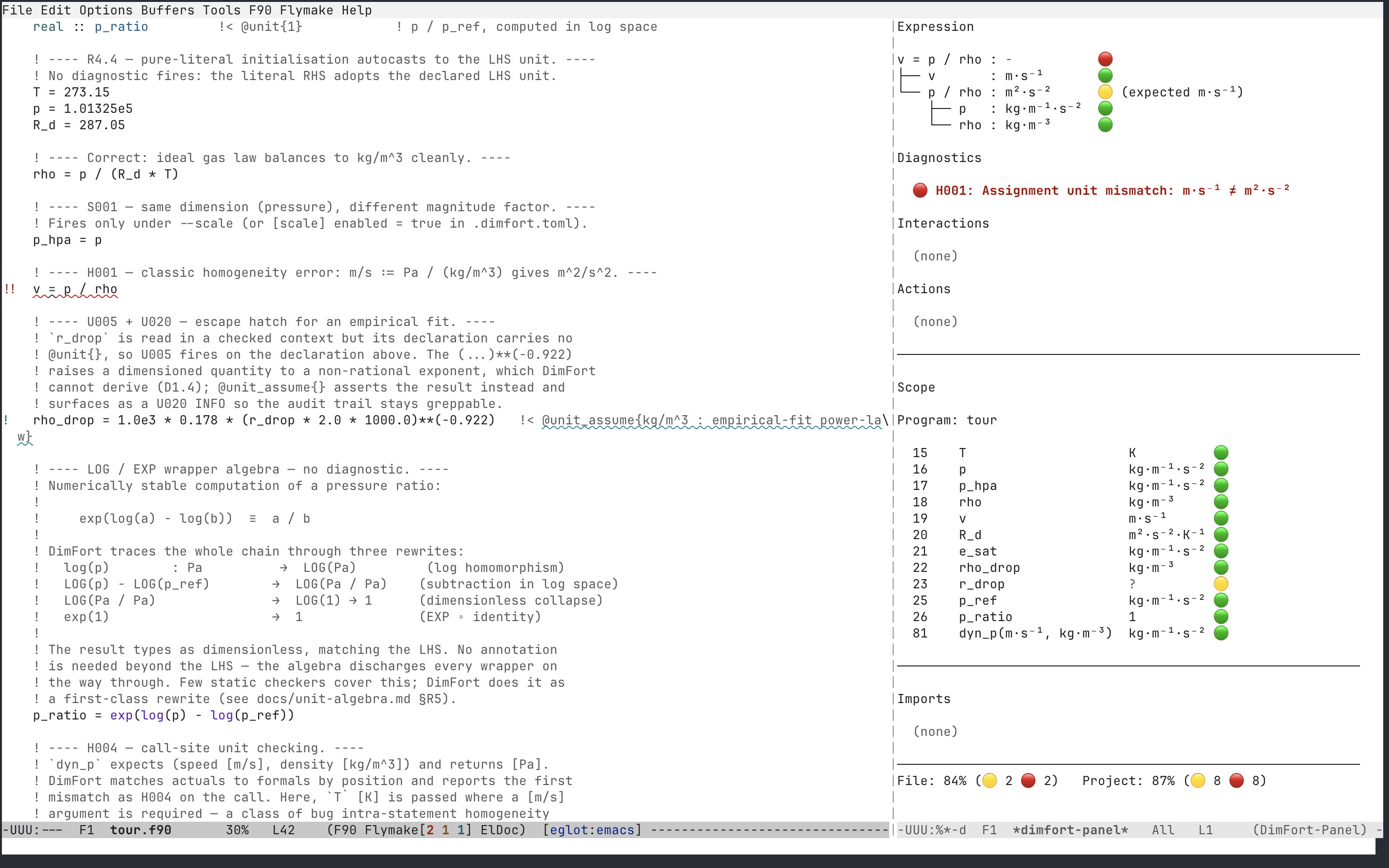The height and width of the screenshot is (868, 1389).
Task: Click the red '!!' fringe marker on line 'v = p / rho'
Action: 10,289
